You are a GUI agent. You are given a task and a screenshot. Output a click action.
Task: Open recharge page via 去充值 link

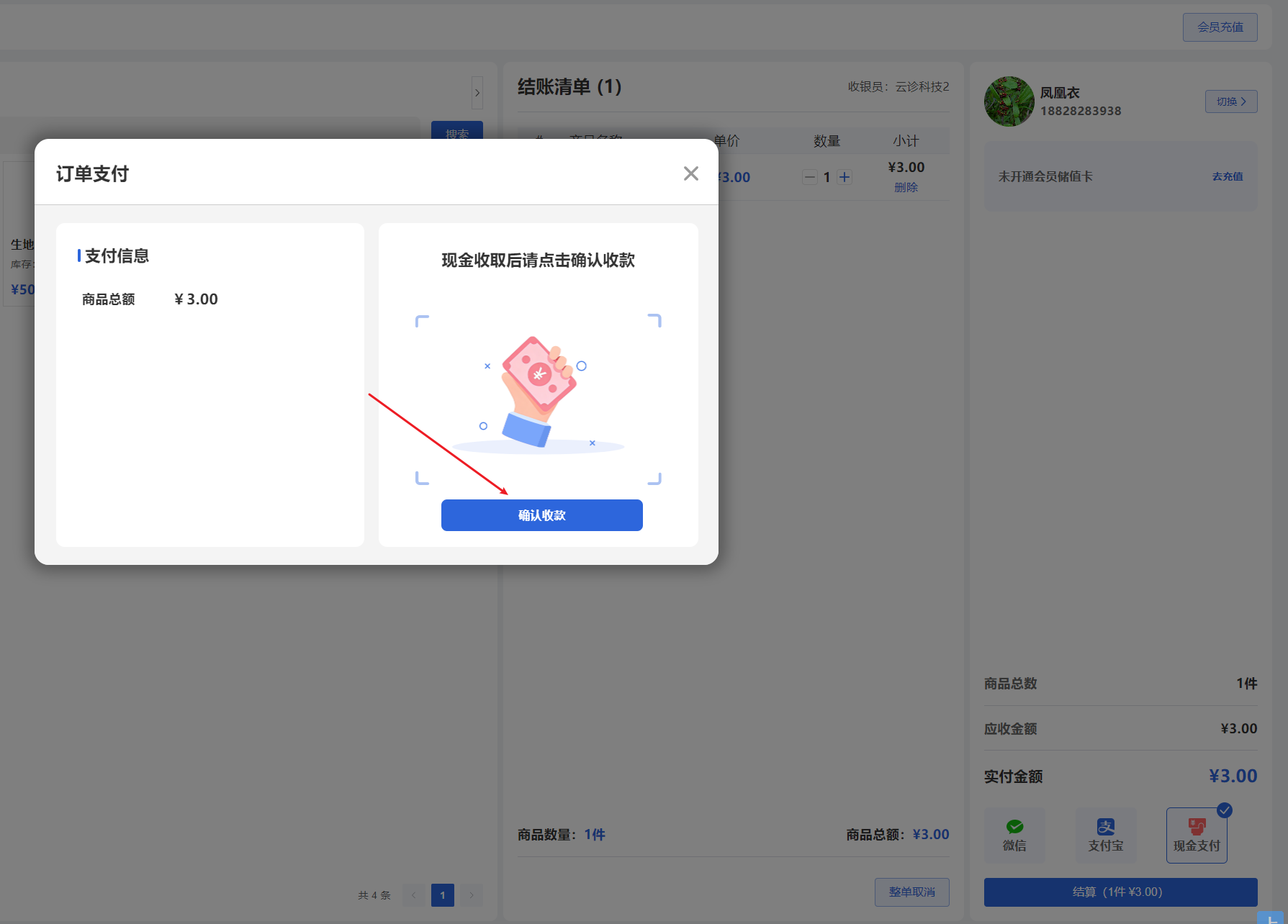(1227, 176)
